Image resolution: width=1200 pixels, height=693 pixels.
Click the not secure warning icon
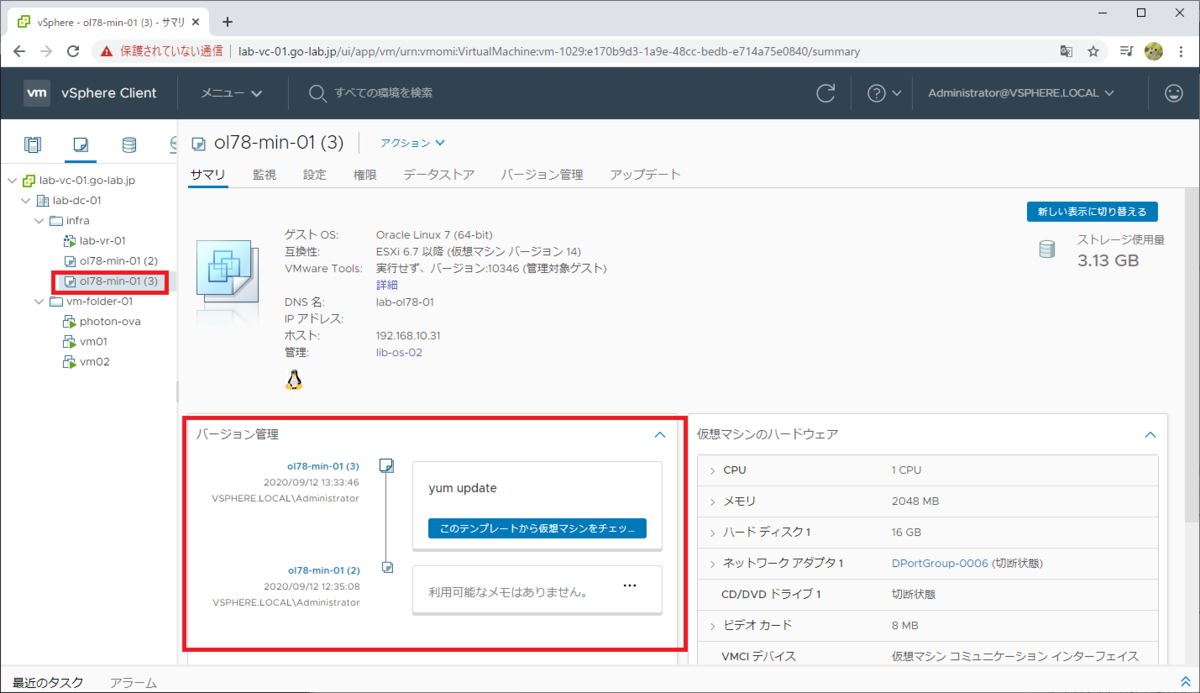pyautogui.click(x=106, y=51)
